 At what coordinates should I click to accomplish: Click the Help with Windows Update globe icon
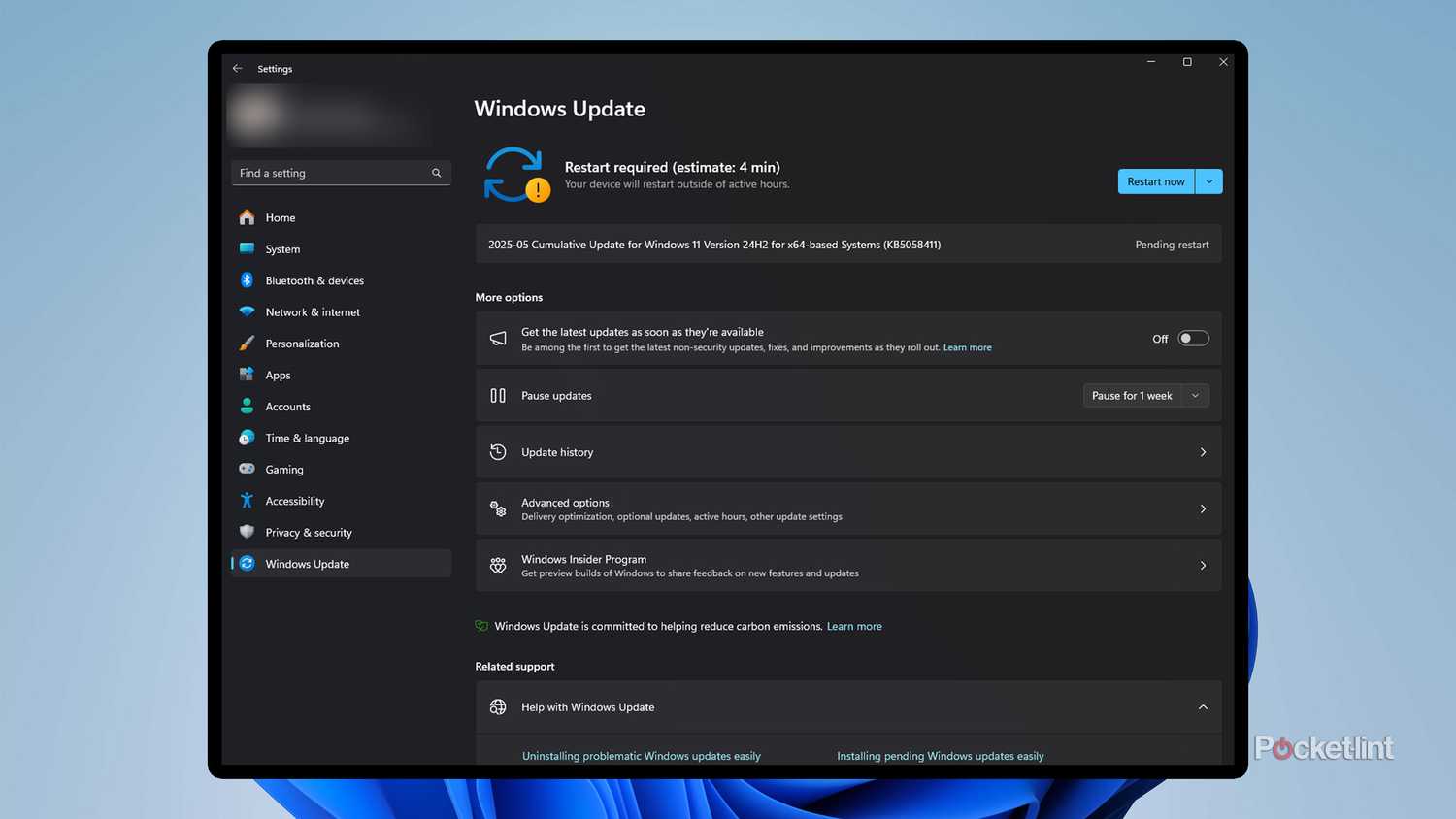498,706
